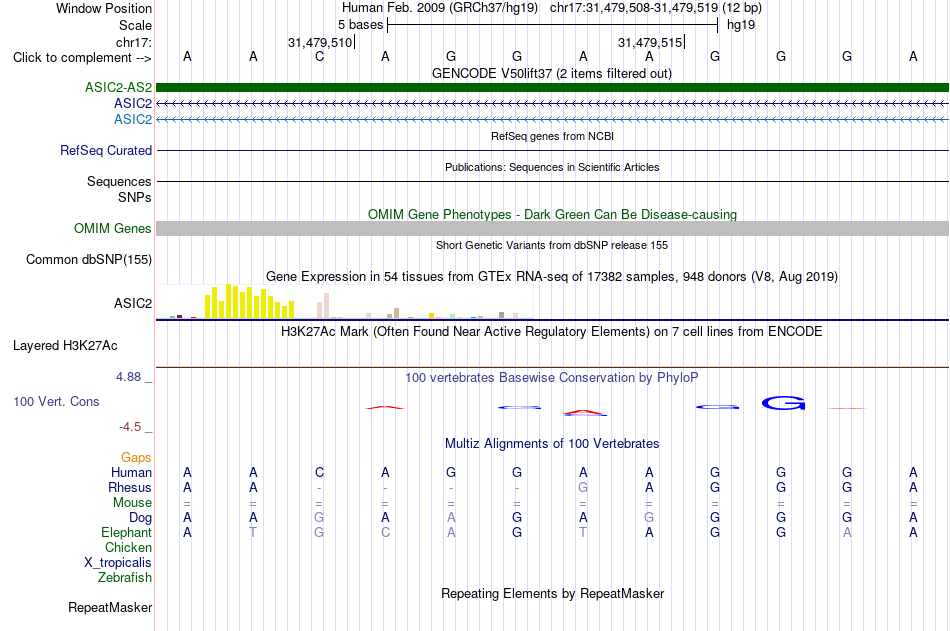Open '100 vertebrates Basewise Conservation by PhyloP' title
This screenshot has width=950, height=631.
tap(552, 378)
